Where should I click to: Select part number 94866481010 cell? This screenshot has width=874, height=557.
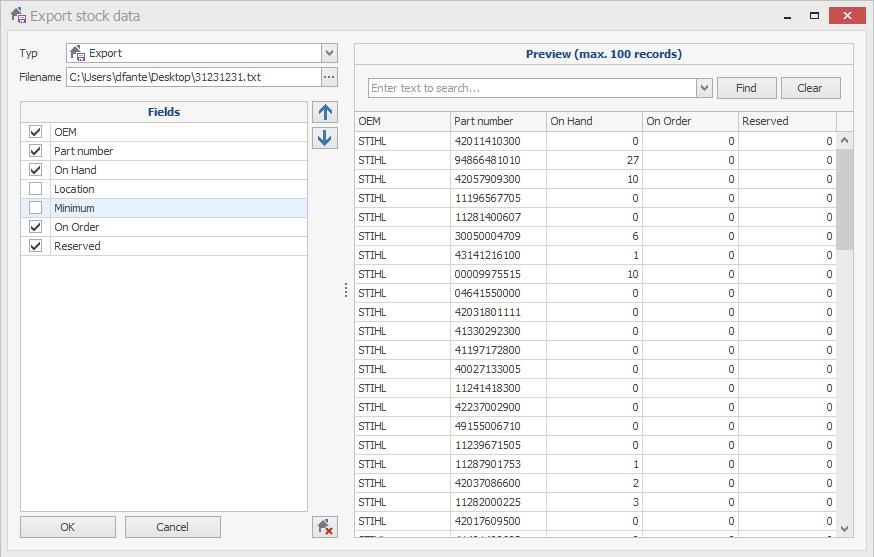tap(498, 160)
